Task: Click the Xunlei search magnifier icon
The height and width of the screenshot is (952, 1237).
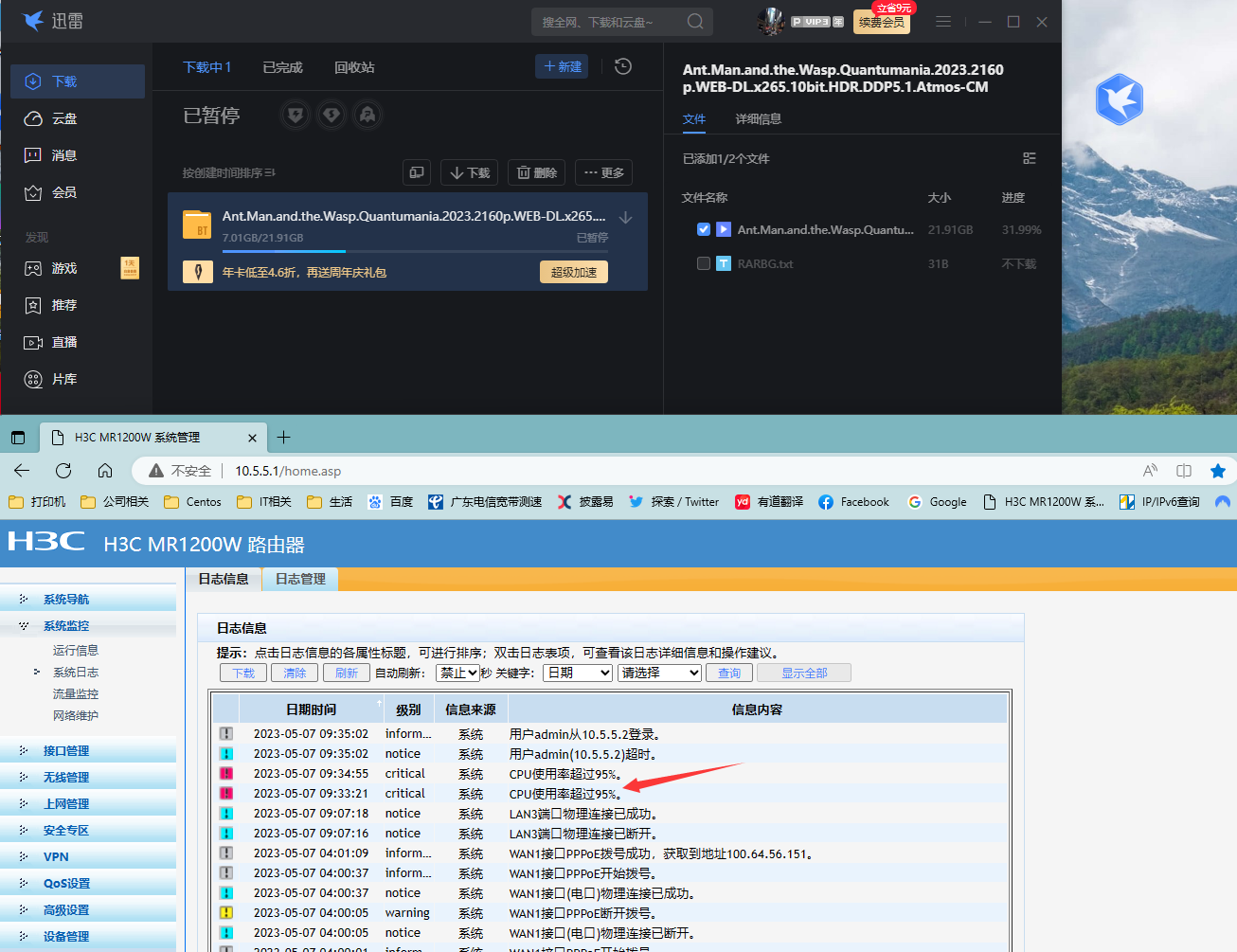Action: tap(695, 21)
